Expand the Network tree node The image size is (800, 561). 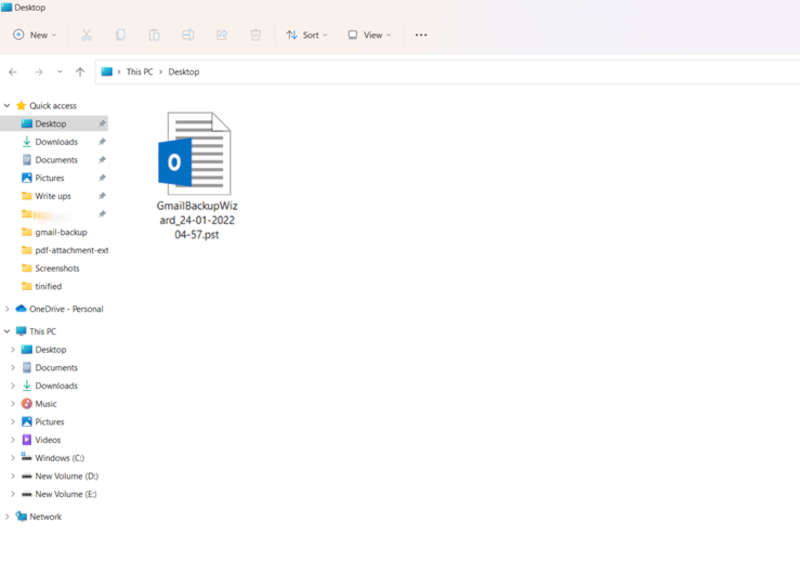point(8,517)
